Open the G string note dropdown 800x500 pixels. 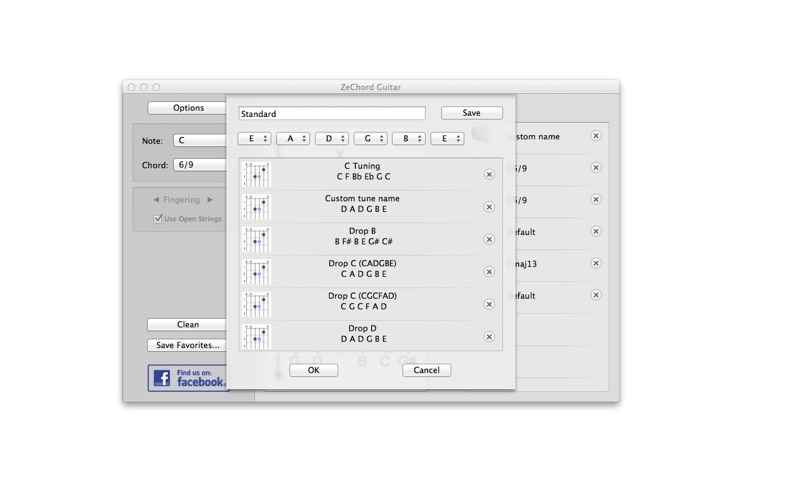click(x=370, y=138)
